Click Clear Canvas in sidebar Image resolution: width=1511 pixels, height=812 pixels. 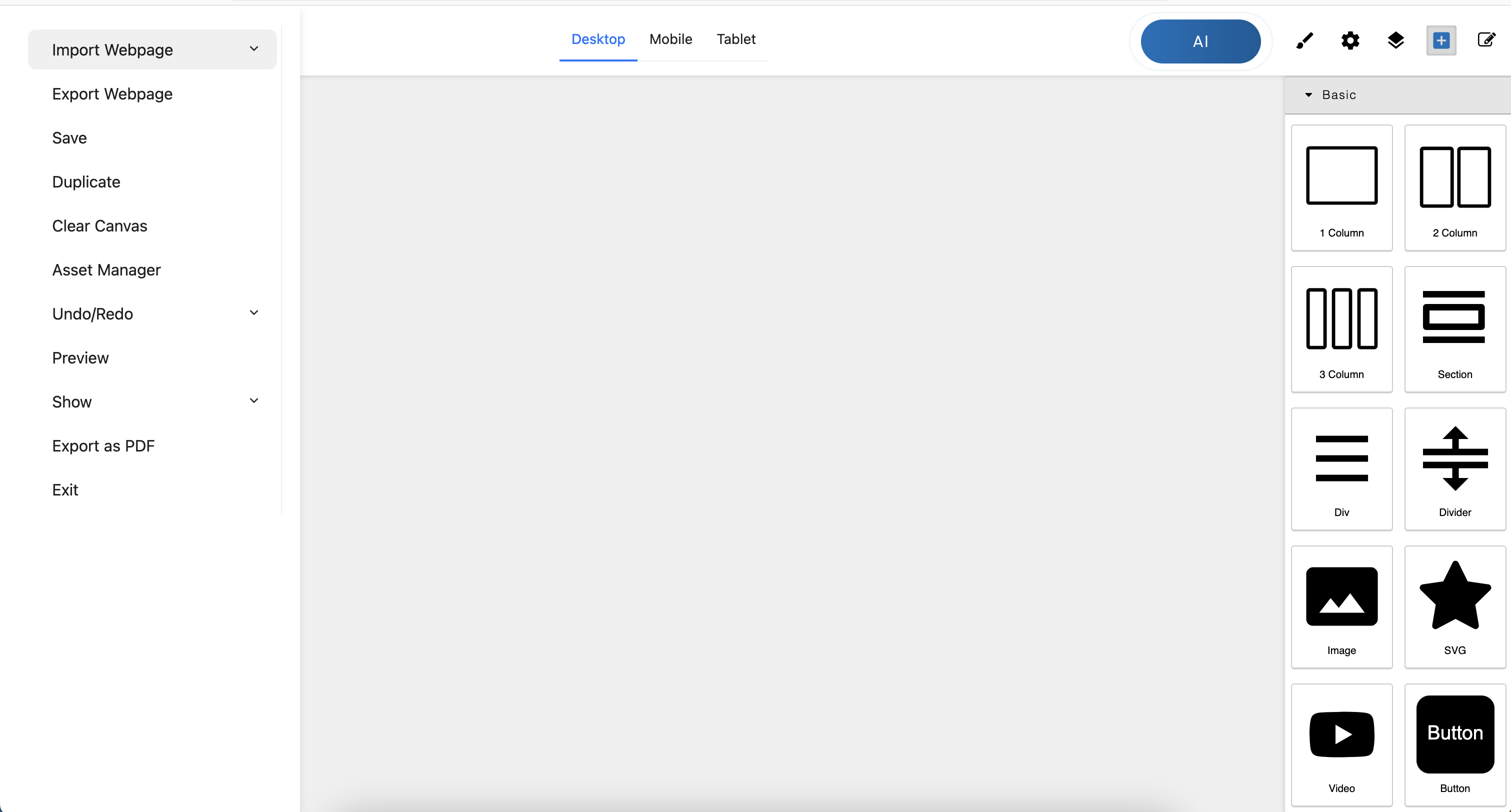tap(99, 226)
